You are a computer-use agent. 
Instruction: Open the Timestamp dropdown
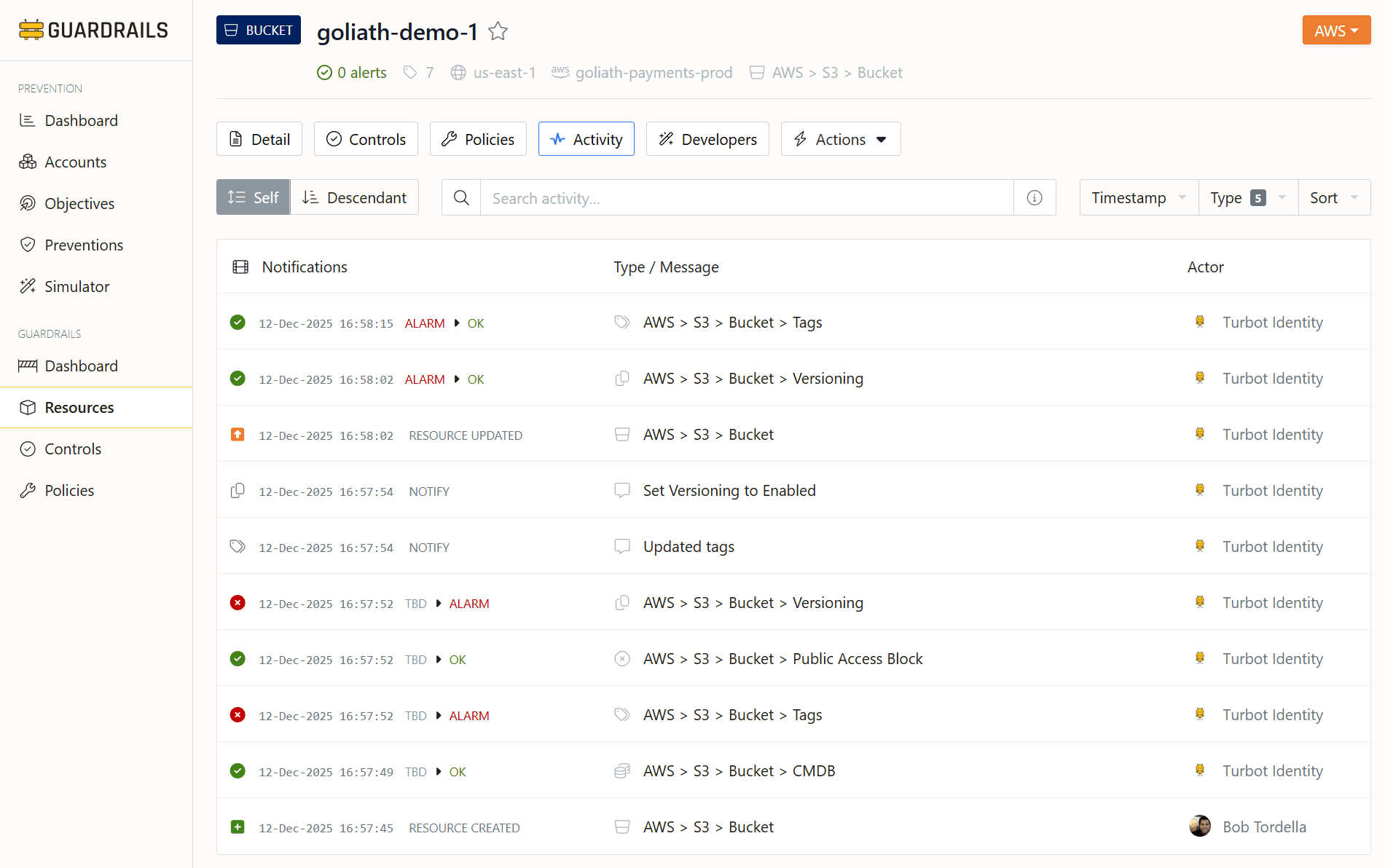(x=1137, y=197)
